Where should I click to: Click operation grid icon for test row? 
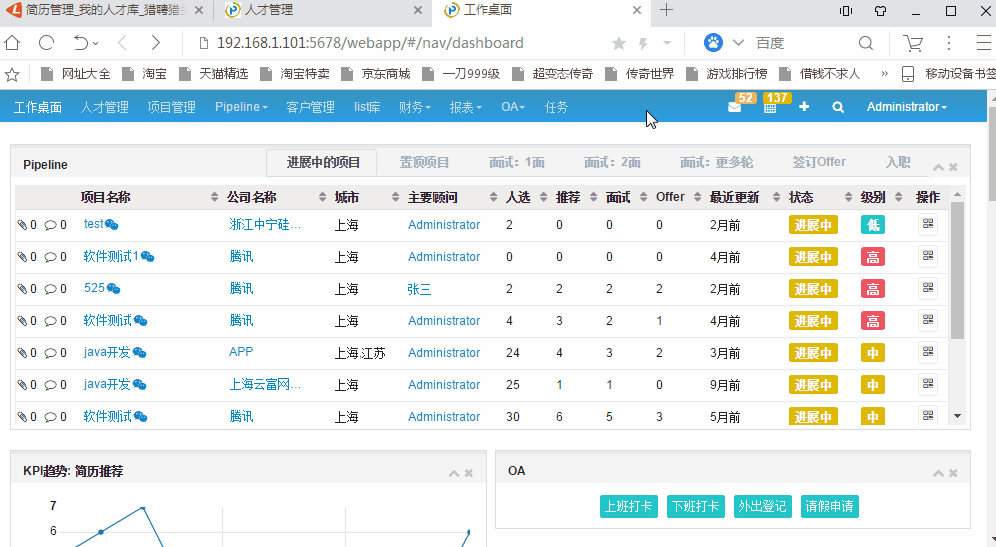[928, 224]
